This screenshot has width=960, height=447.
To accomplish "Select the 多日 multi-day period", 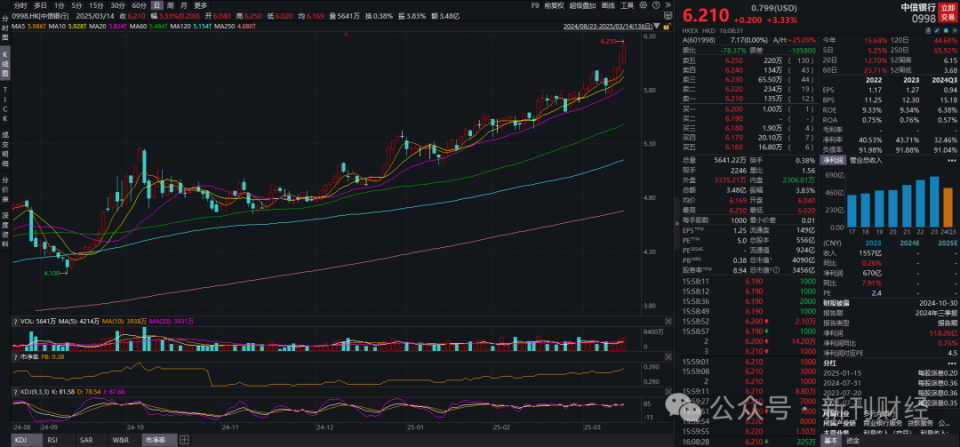I will [40, 5].
